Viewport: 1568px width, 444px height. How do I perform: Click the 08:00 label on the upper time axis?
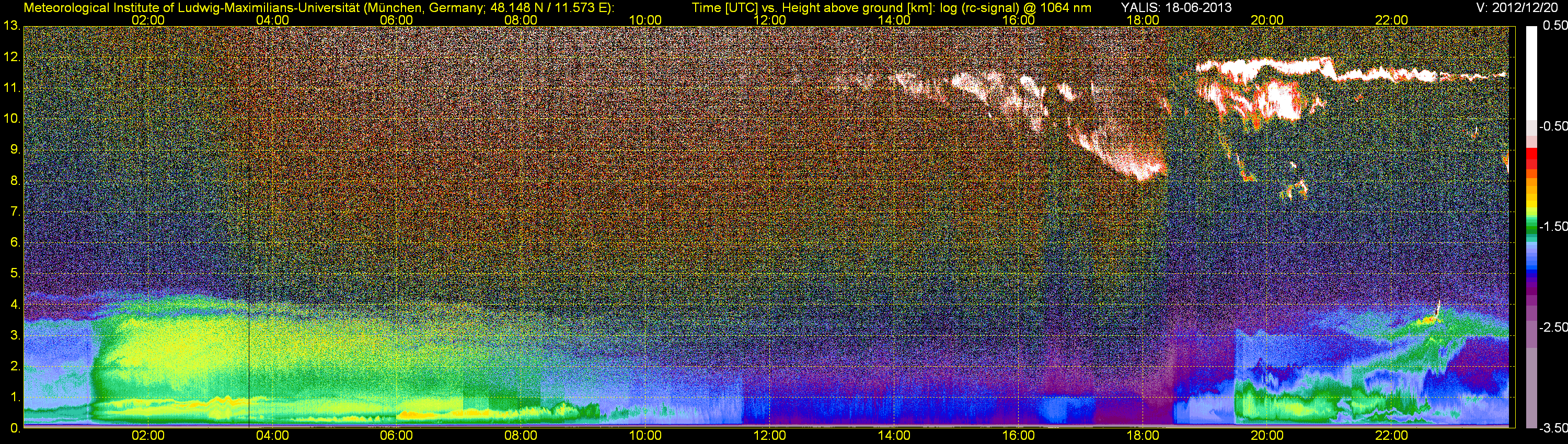tap(521, 20)
